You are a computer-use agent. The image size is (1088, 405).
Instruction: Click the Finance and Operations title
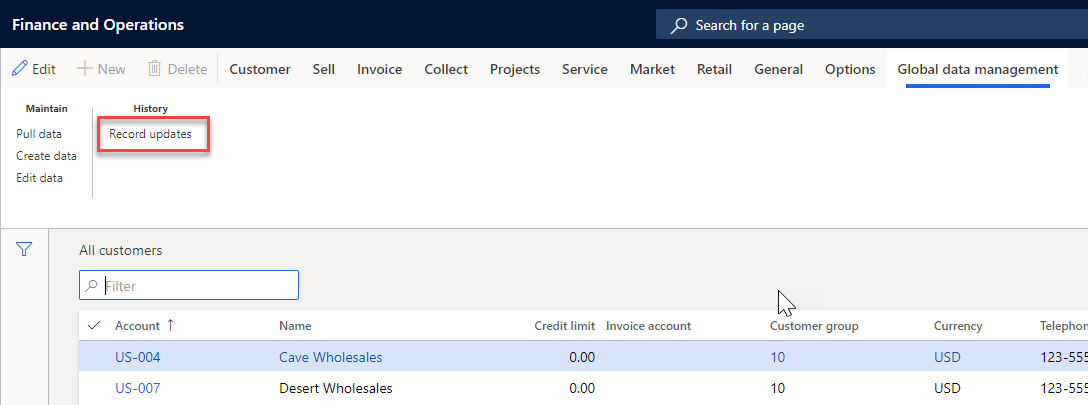(98, 25)
